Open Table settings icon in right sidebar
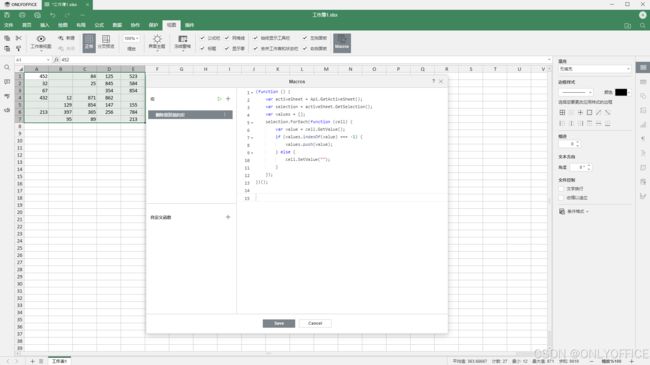This screenshot has height=365, width=650. (x=643, y=82)
